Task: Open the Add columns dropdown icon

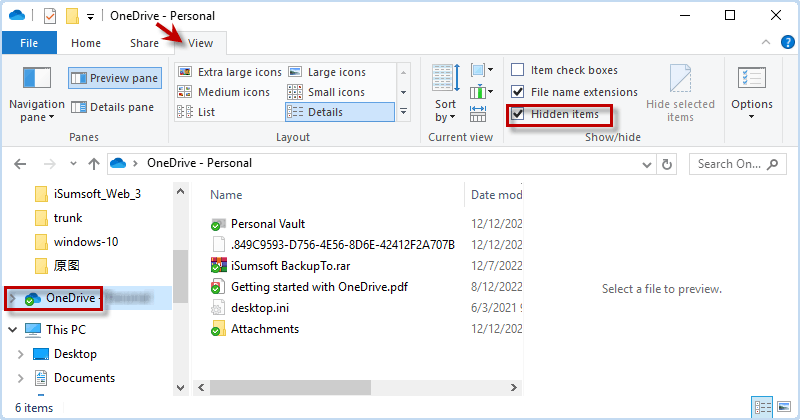Action: (x=482, y=92)
